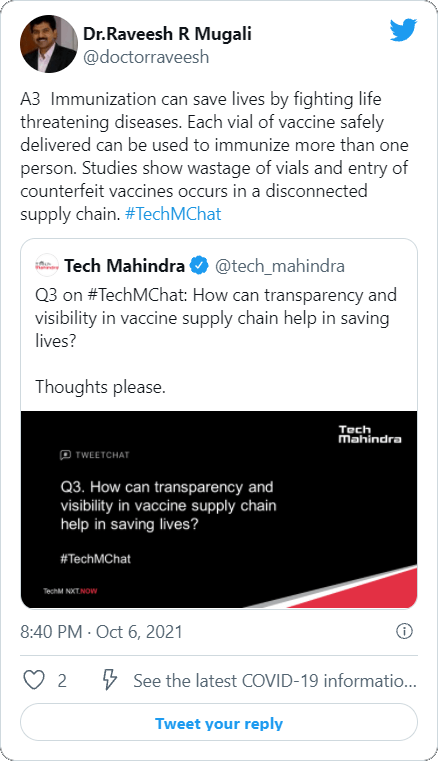
Task: Click the likes count number 2
Action: 62,681
